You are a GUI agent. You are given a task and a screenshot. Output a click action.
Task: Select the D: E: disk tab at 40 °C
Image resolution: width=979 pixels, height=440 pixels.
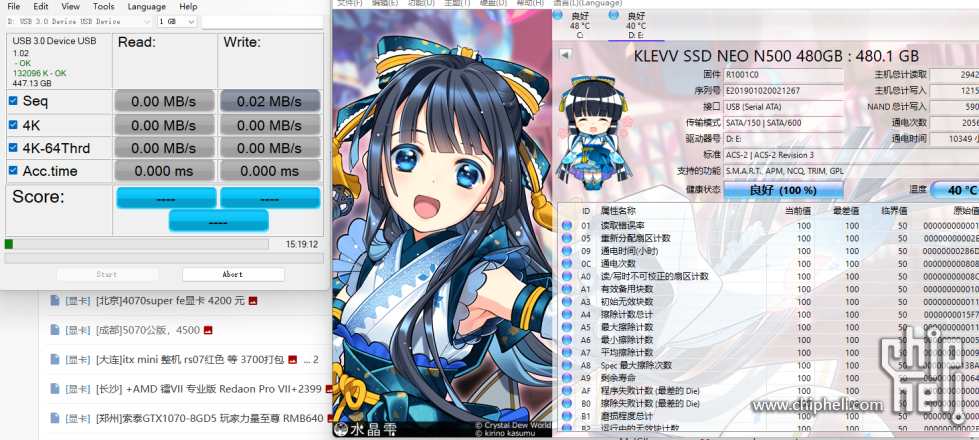(636, 25)
